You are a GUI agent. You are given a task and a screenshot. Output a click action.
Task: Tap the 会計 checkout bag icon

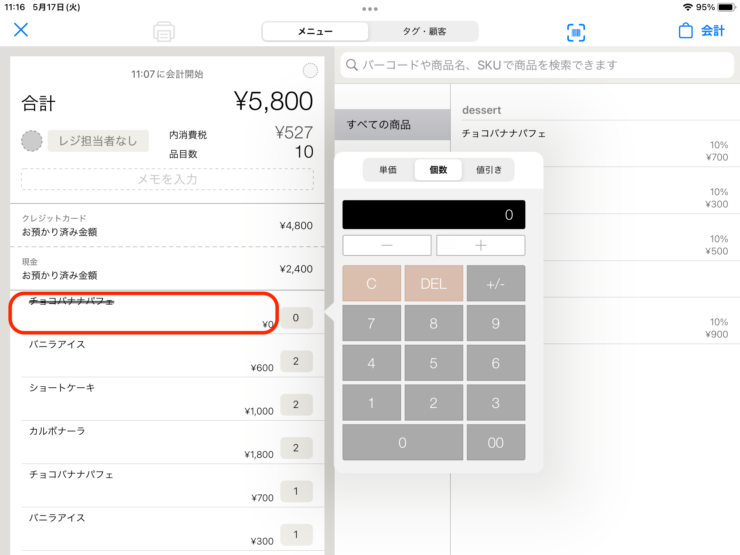point(685,31)
